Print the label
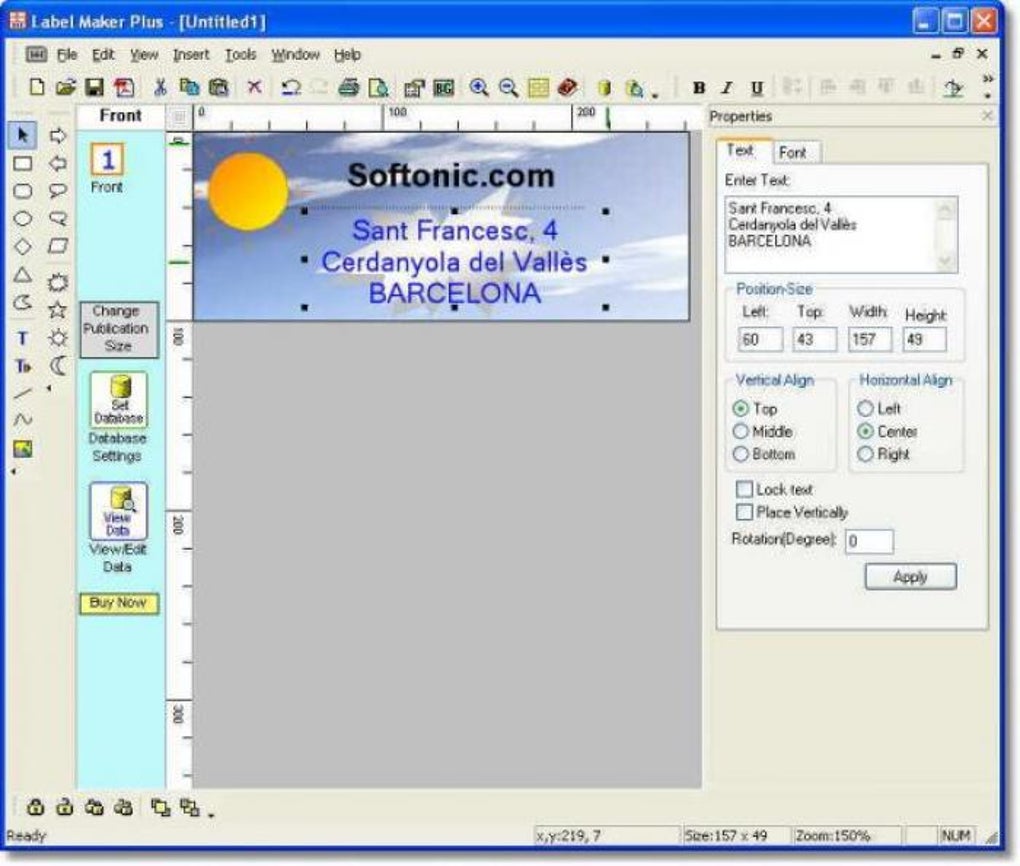 (349, 87)
